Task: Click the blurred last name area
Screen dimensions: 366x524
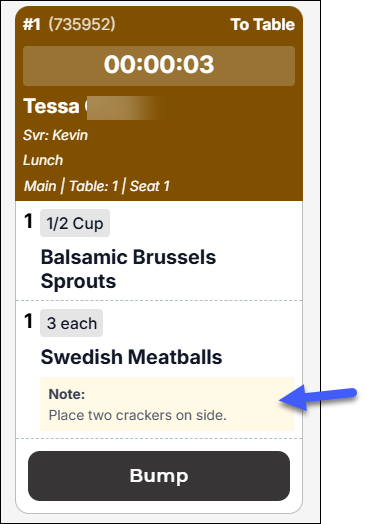Action: click(127, 108)
